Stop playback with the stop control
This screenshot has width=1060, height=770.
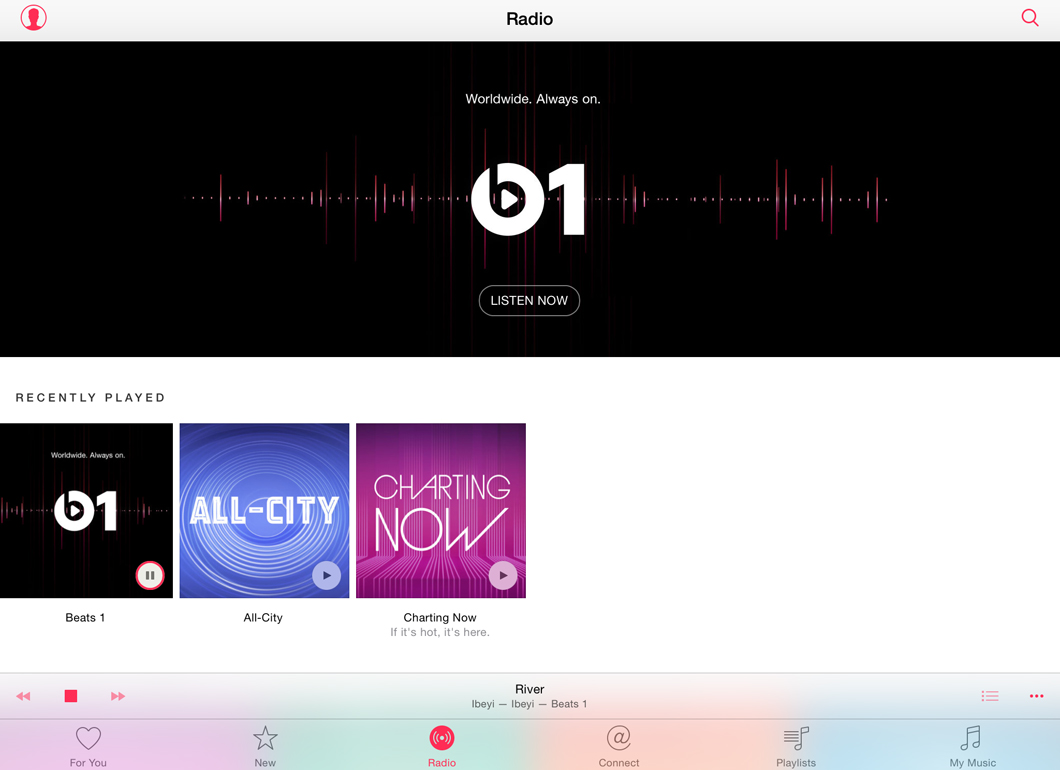(71, 695)
